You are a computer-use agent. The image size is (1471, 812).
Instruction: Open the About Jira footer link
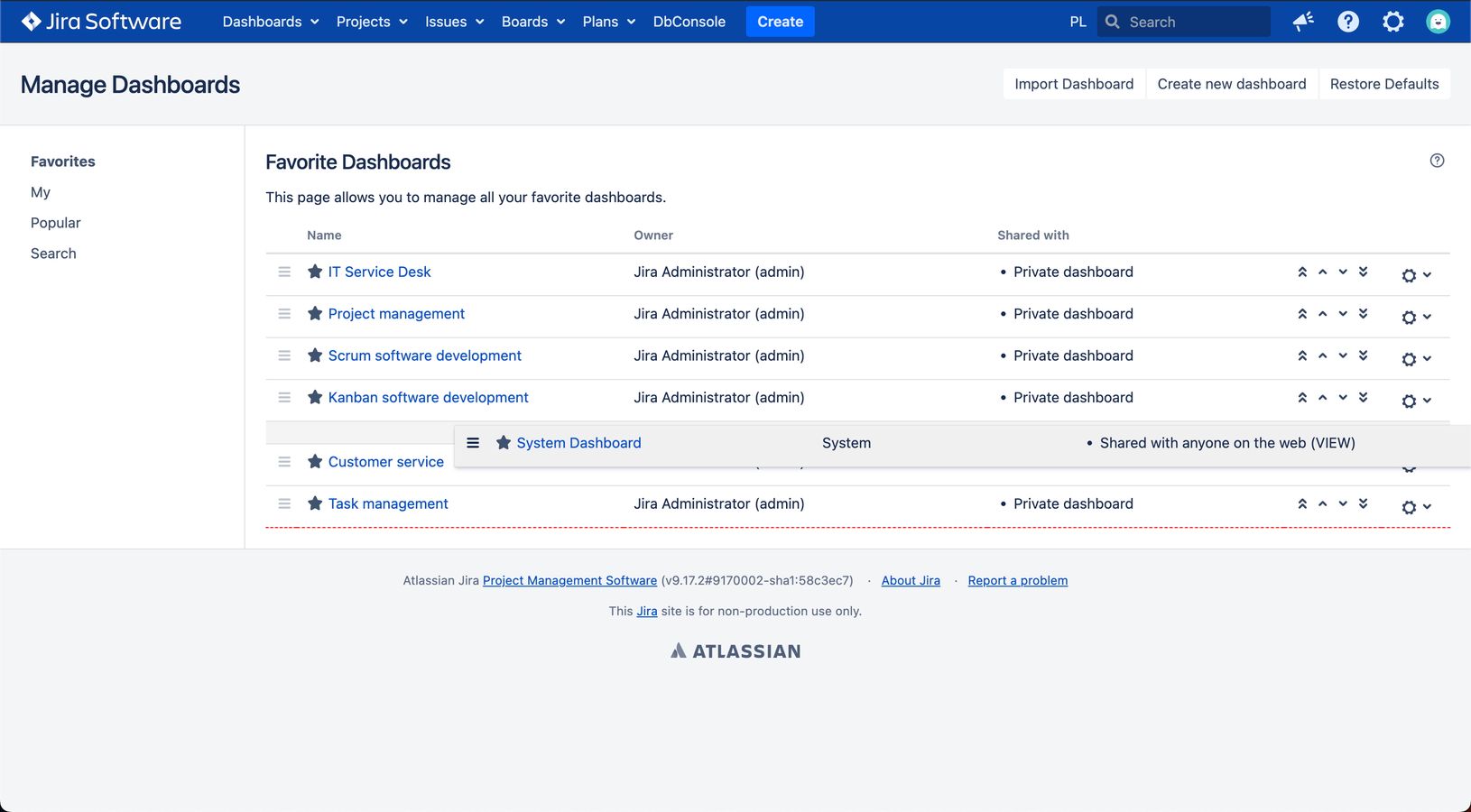pyautogui.click(x=911, y=580)
